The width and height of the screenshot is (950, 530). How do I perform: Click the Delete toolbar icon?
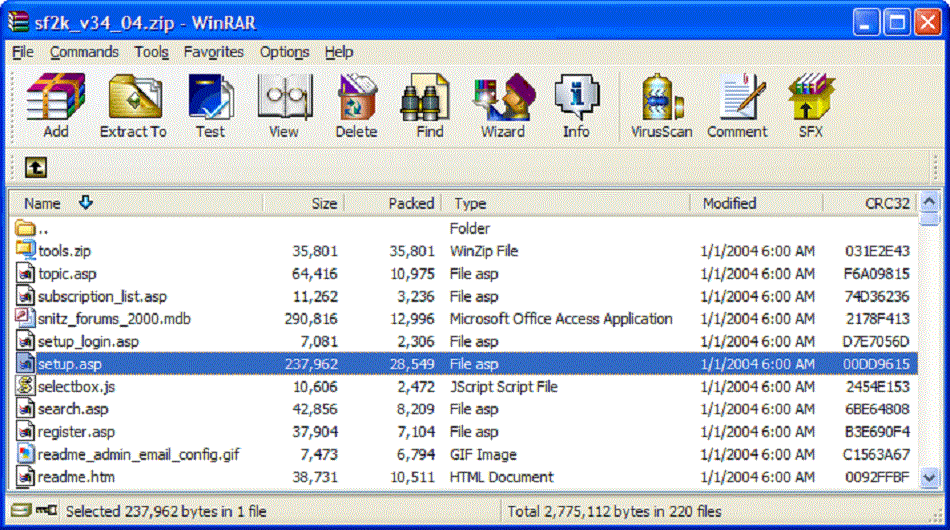(x=356, y=105)
